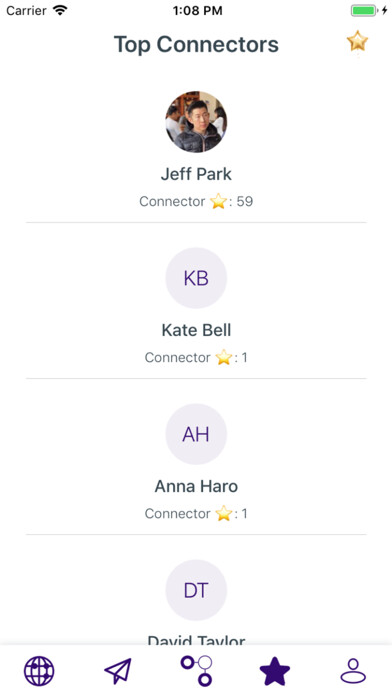The width and height of the screenshot is (392, 696).
Task: Open the globe tab in bottom bar
Action: point(39,671)
